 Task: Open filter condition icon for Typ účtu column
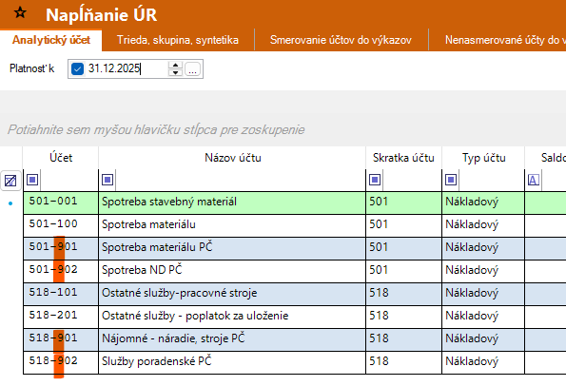[x=451, y=179]
